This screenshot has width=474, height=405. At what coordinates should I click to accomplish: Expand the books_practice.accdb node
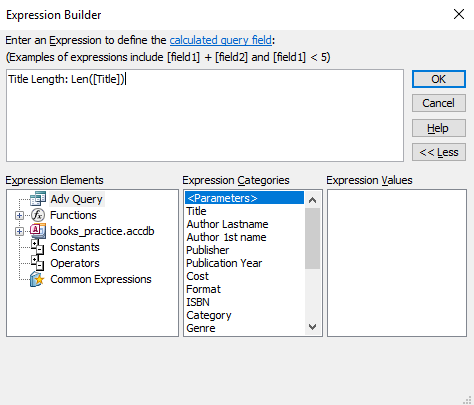(x=19, y=231)
